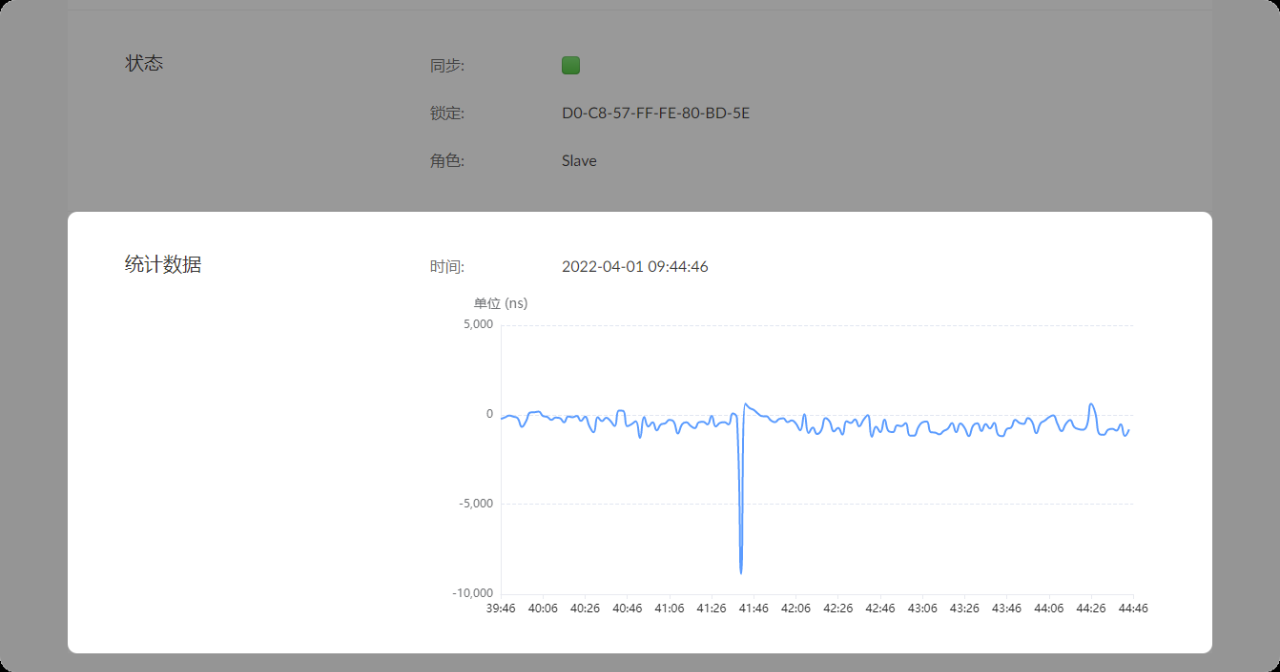Click the locked clock ID D0-C8-57-FF-FE-80-BD-5E

click(655, 113)
